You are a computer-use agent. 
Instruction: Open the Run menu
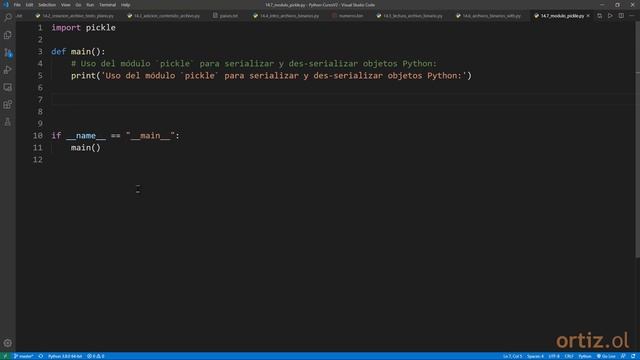tap(90, 5)
